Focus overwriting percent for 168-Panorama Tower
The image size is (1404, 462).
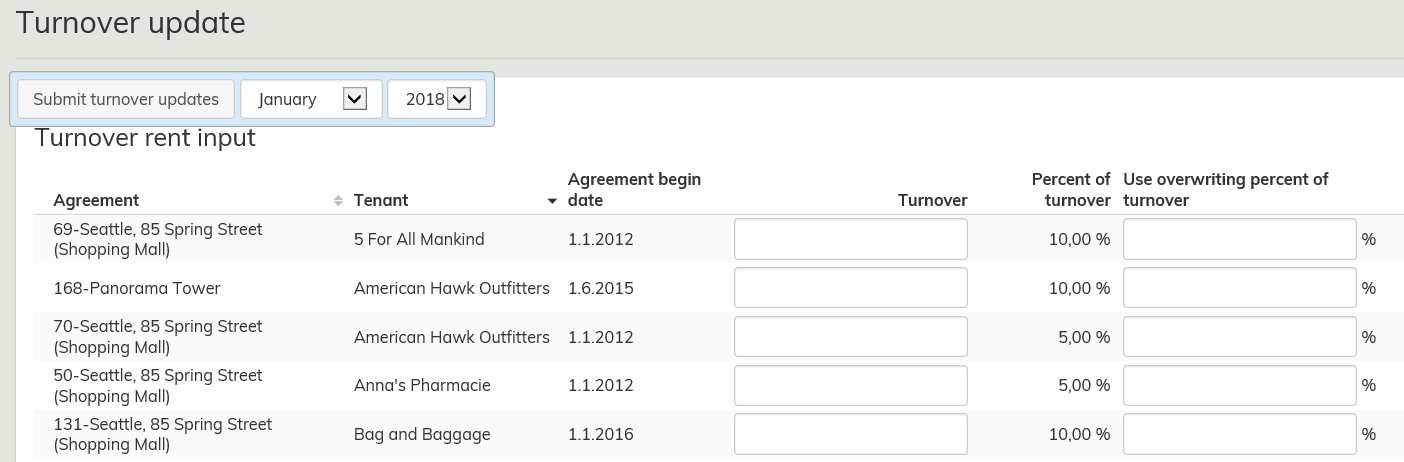tap(1239, 288)
